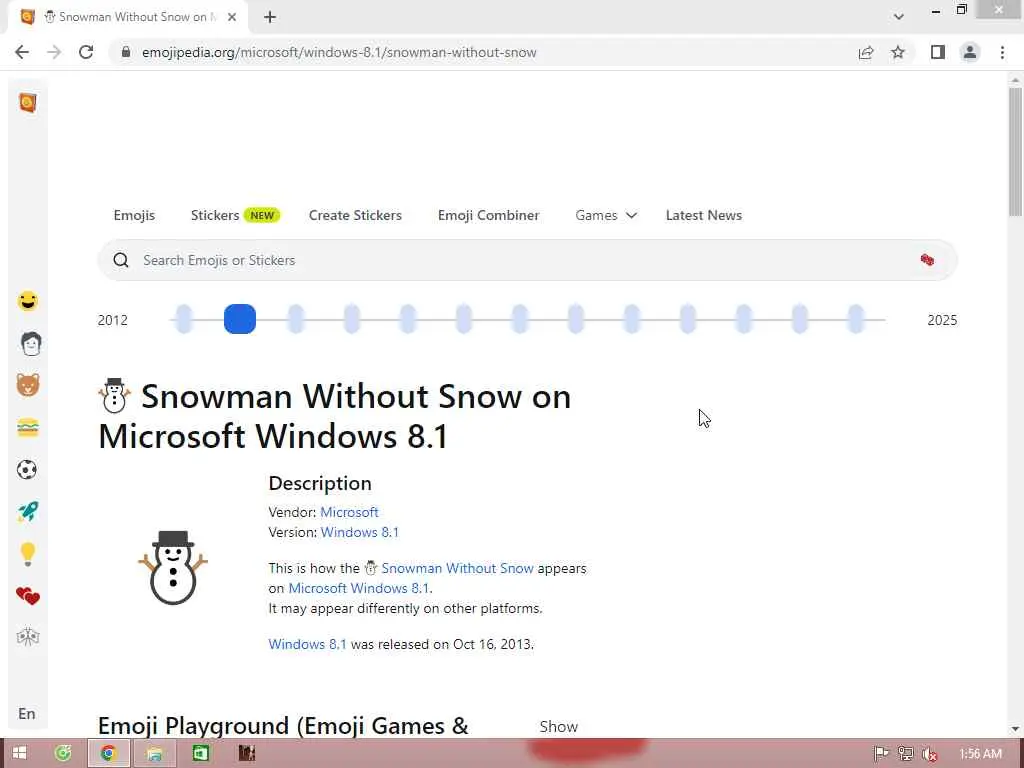Follow the Version Windows 8.1 link

[359, 532]
